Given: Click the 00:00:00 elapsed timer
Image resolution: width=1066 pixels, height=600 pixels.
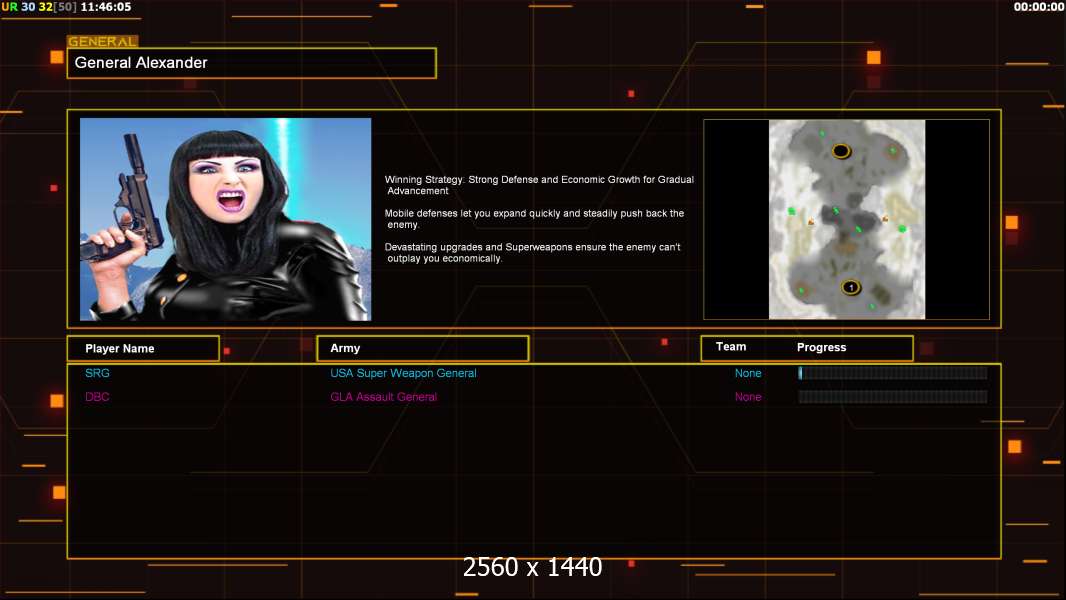Looking at the screenshot, I should tap(1039, 7).
